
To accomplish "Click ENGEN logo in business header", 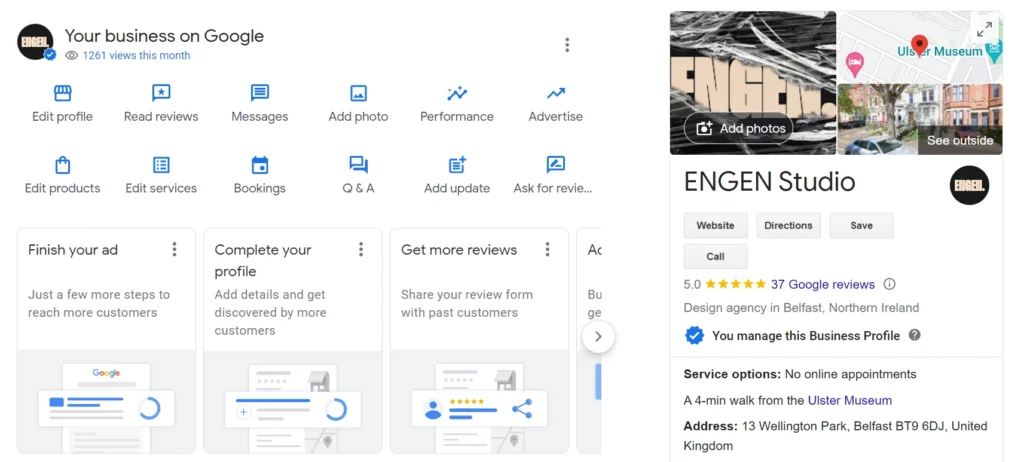I will [35, 42].
